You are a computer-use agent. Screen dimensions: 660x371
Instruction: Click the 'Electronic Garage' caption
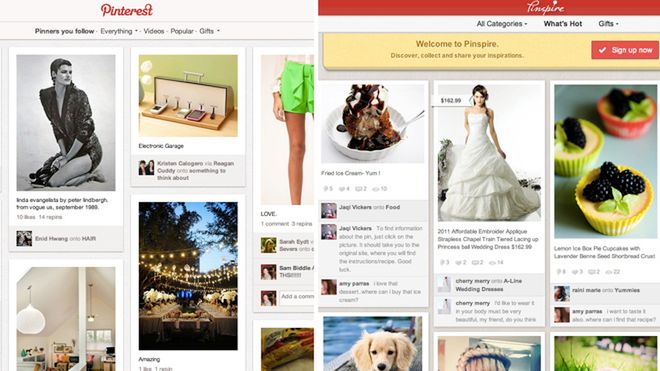[x=161, y=146]
